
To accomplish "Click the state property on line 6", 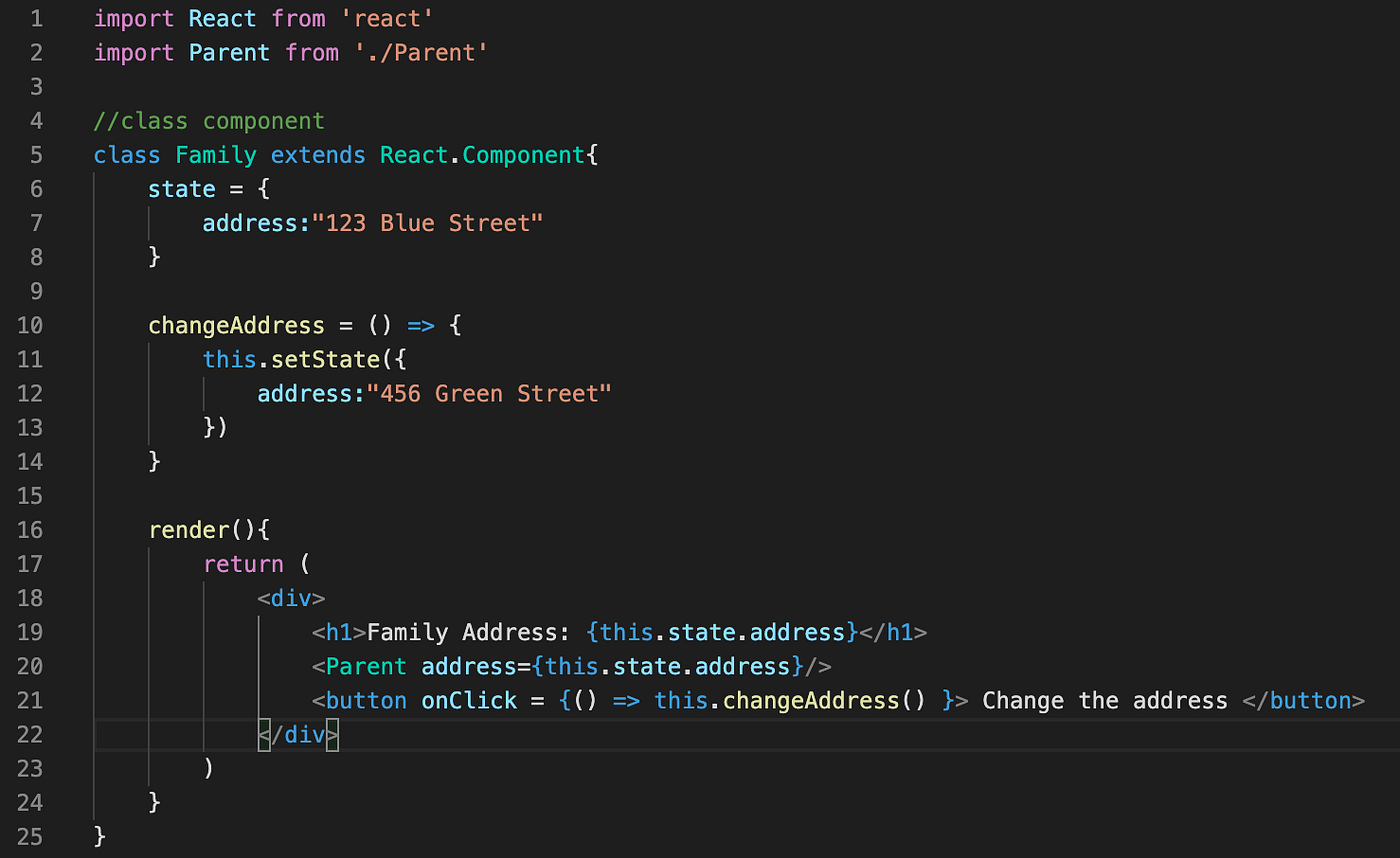I will [x=182, y=189].
